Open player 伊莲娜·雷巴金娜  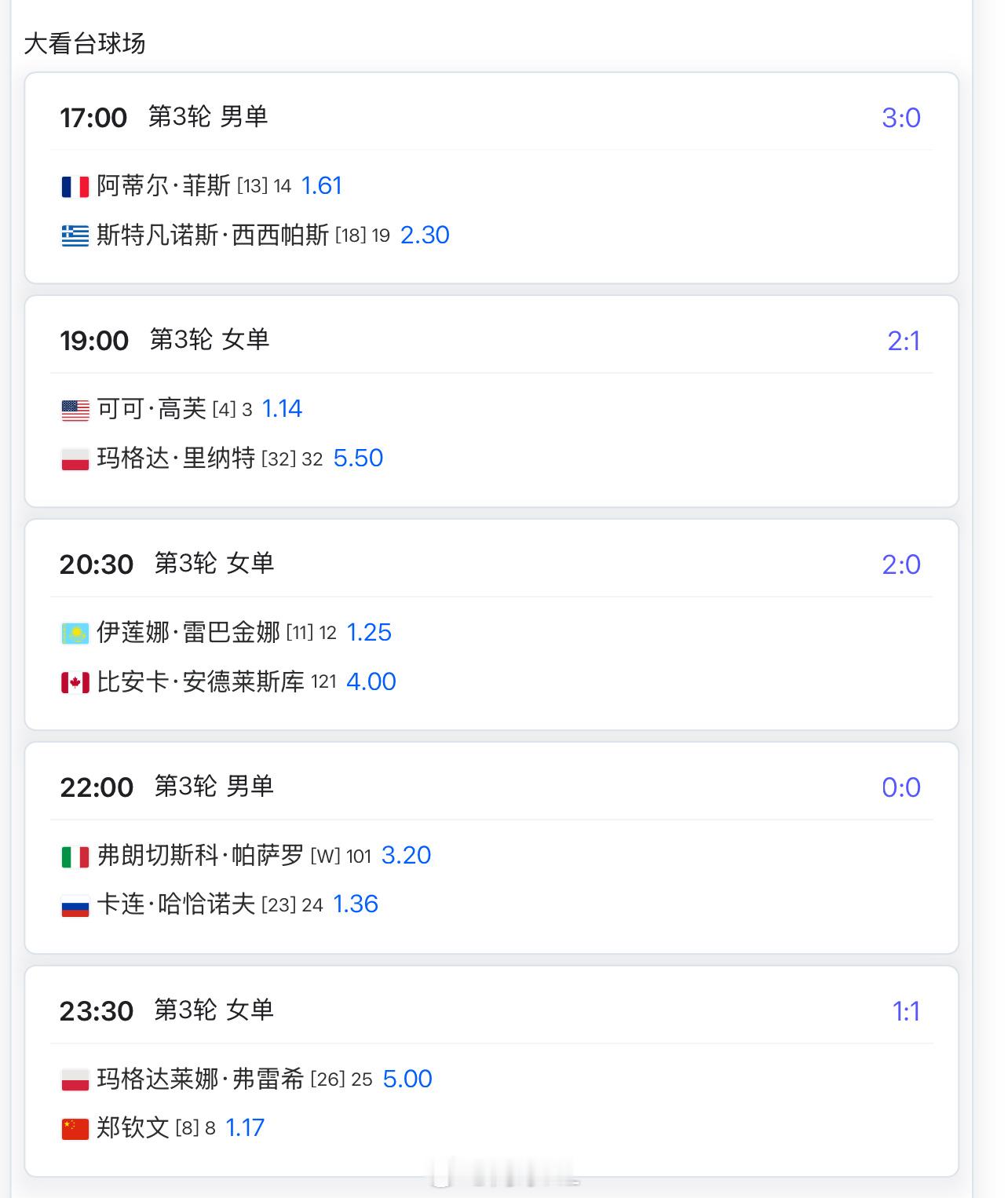pos(188,632)
